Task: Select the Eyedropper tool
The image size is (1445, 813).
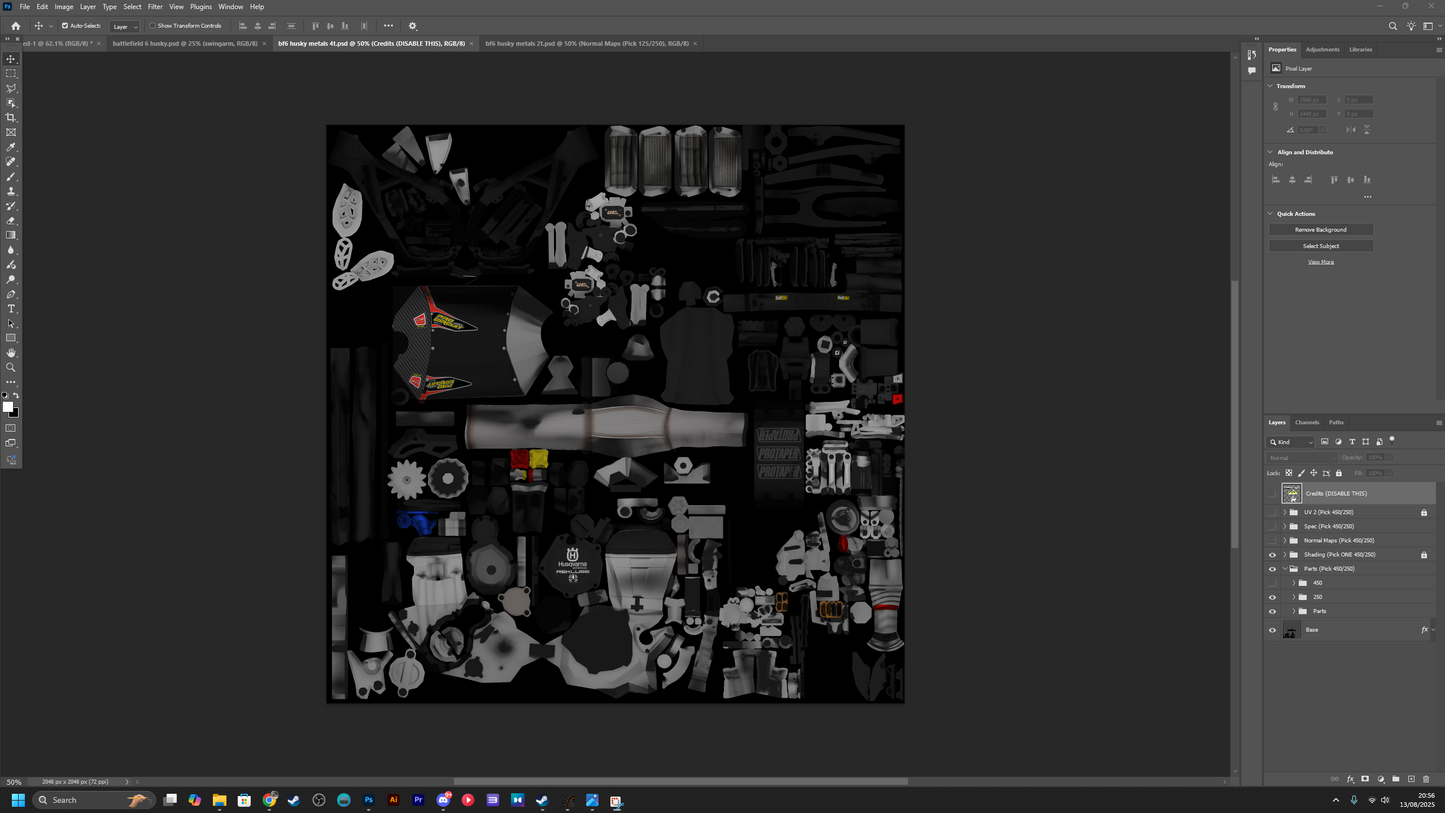Action: pyautogui.click(x=11, y=147)
